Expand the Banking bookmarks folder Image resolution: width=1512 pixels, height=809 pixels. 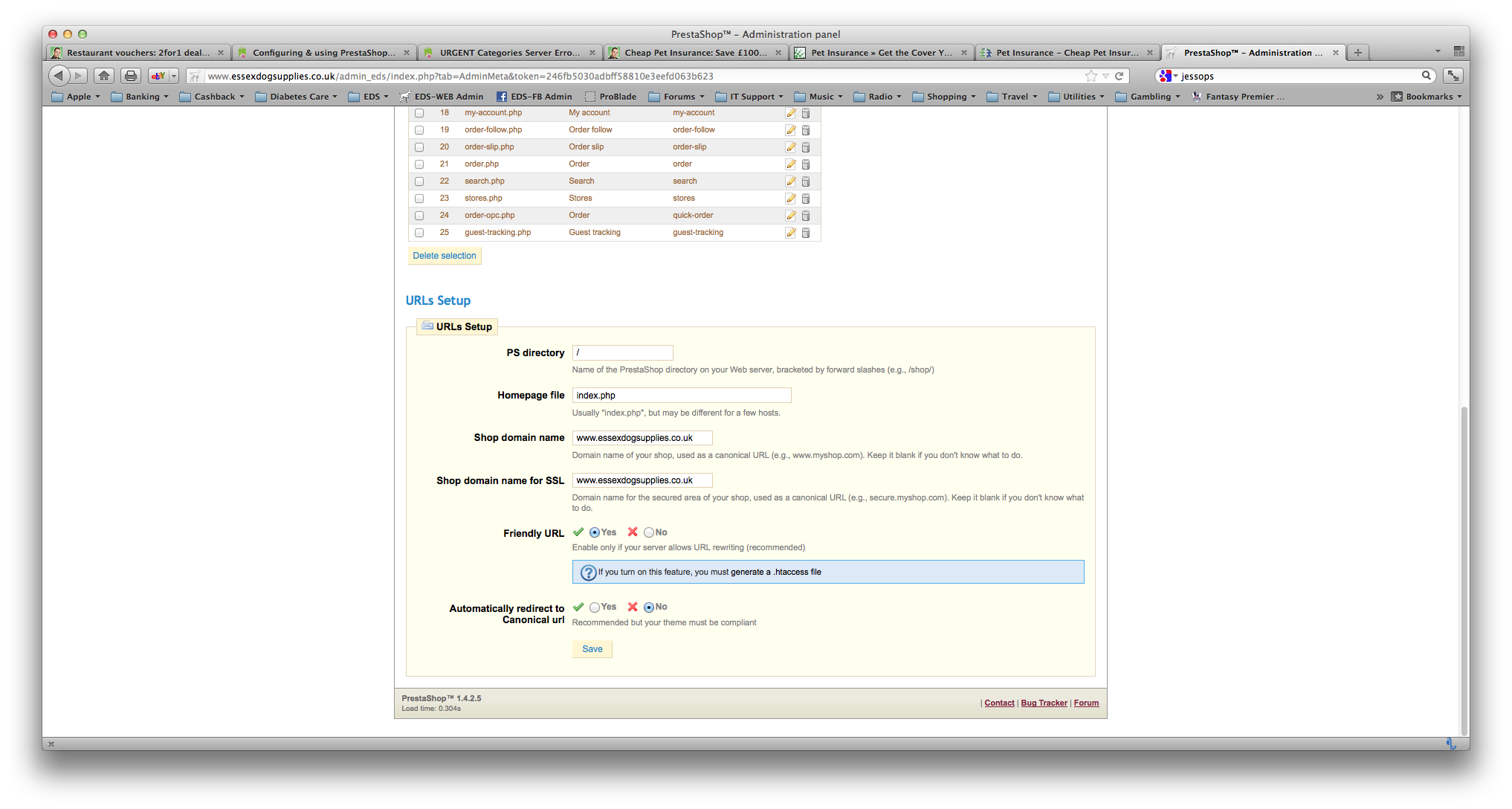pos(140,97)
